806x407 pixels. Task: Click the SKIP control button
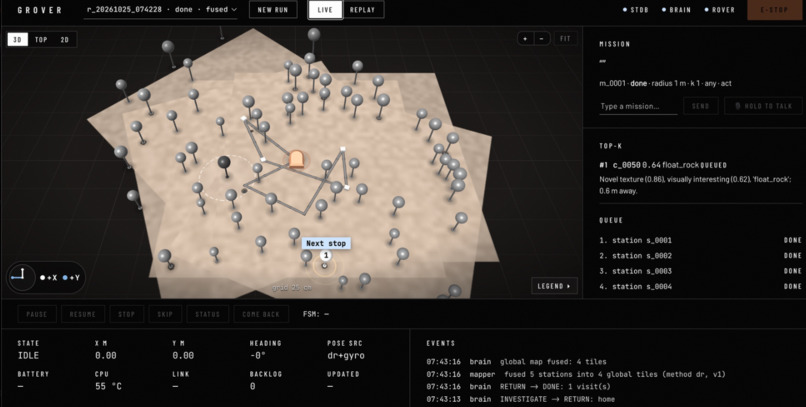point(165,314)
